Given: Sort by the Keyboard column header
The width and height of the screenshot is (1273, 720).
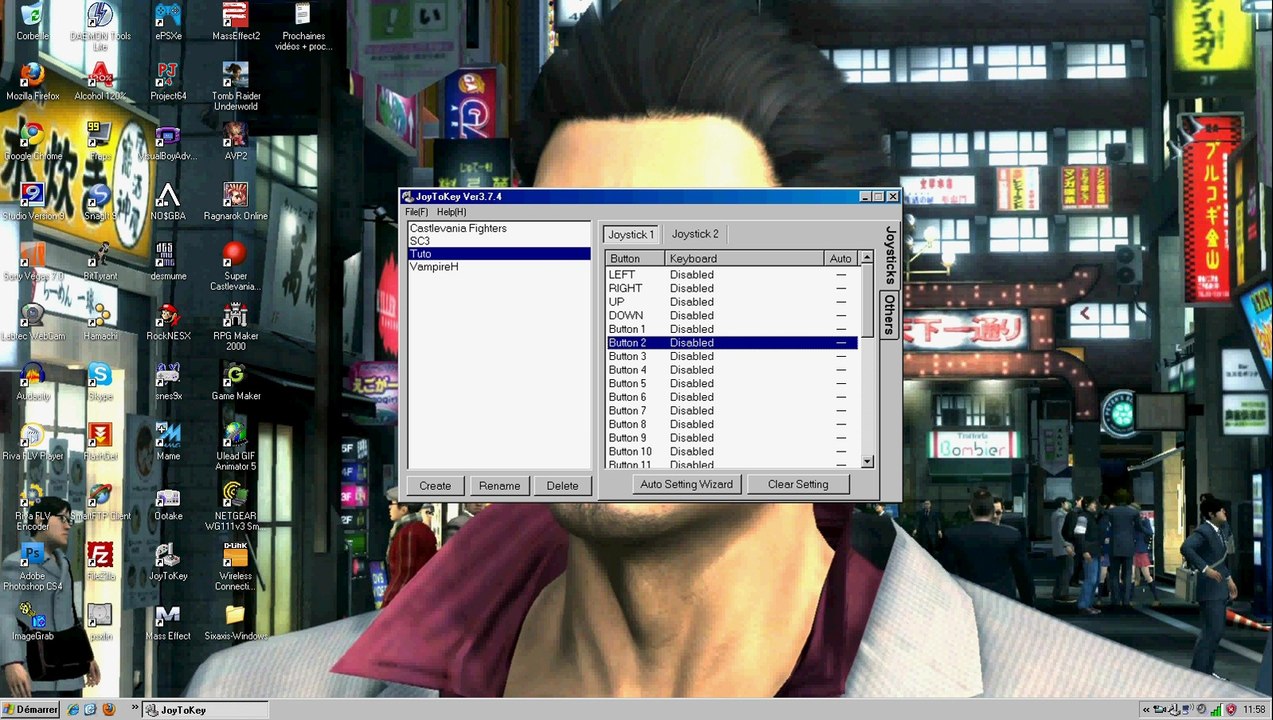Looking at the screenshot, I should click(x=745, y=258).
